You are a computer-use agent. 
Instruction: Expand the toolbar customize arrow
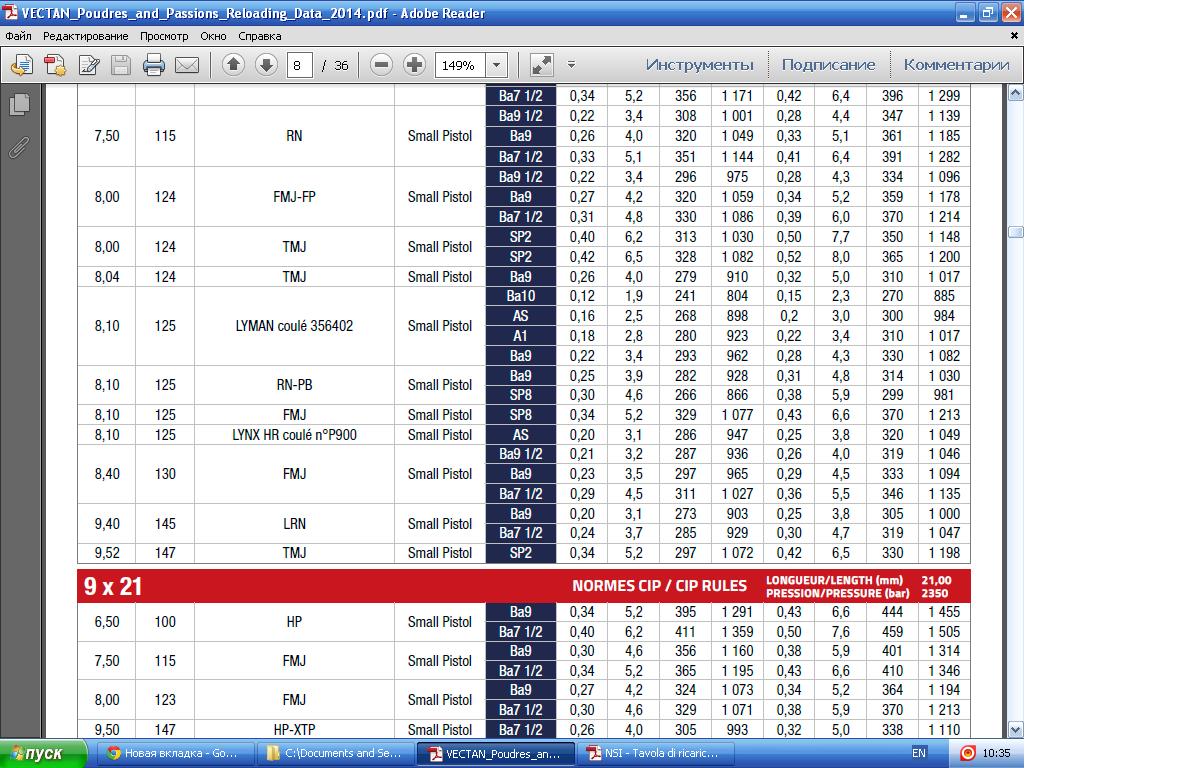tap(571, 65)
